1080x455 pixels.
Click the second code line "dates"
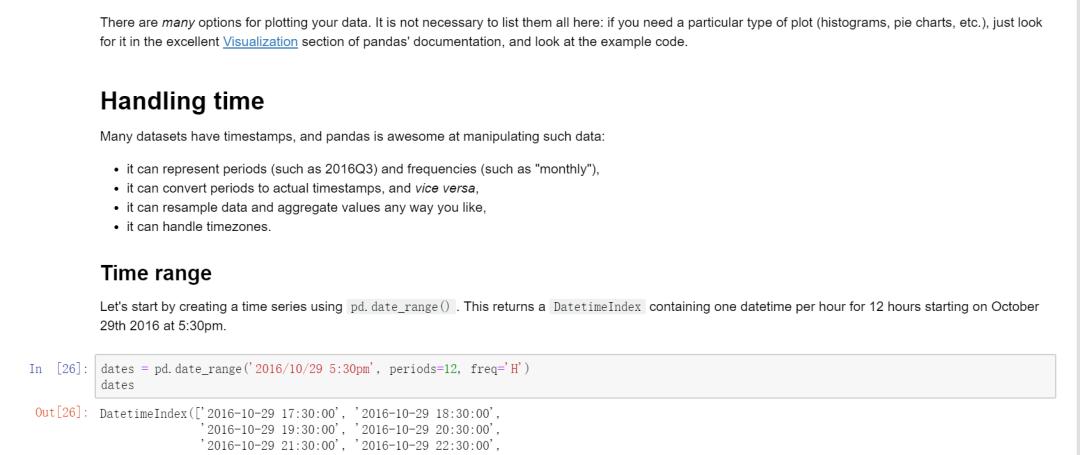[118, 385]
